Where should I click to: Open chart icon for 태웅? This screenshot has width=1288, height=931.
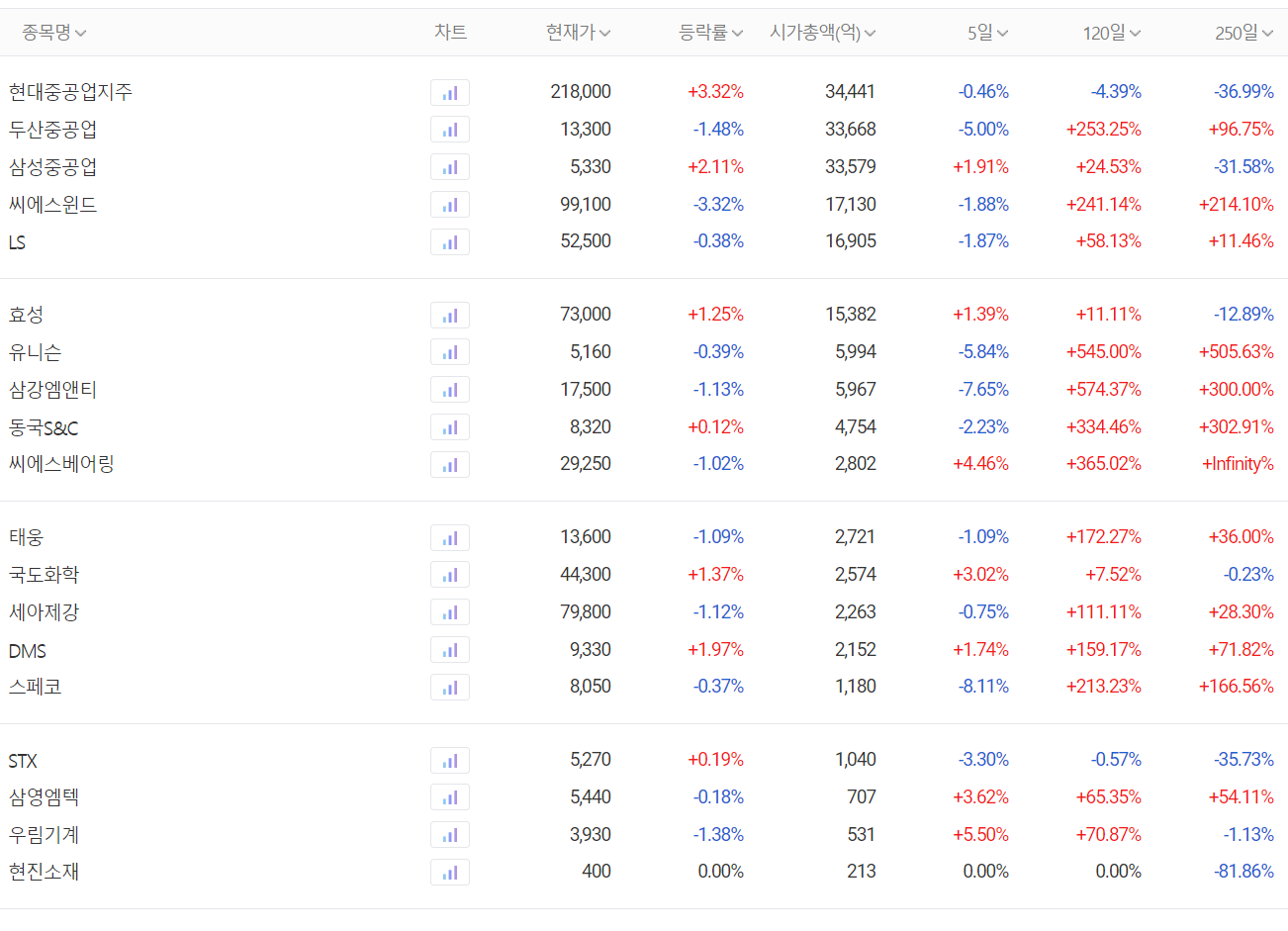tap(450, 538)
